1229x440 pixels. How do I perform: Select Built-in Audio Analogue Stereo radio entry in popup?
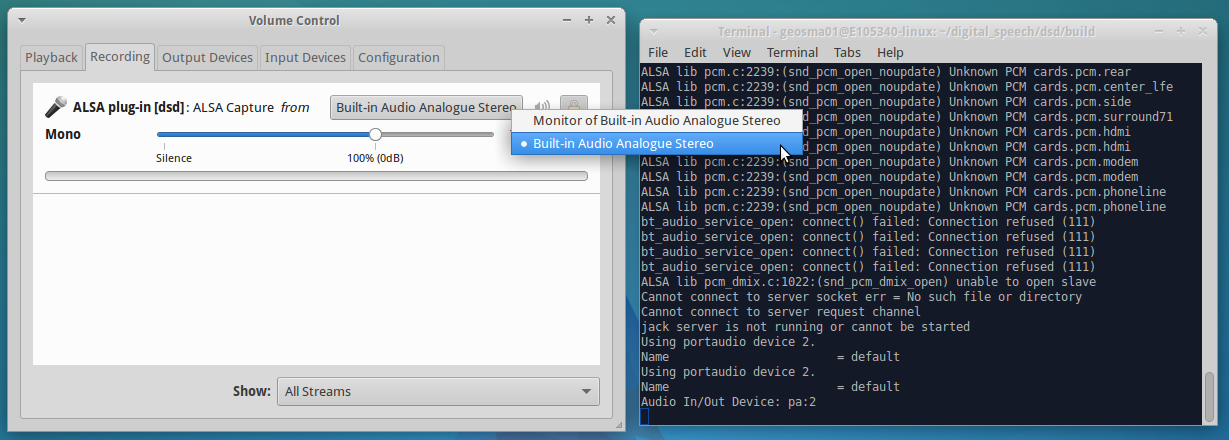pyautogui.click(x=657, y=143)
